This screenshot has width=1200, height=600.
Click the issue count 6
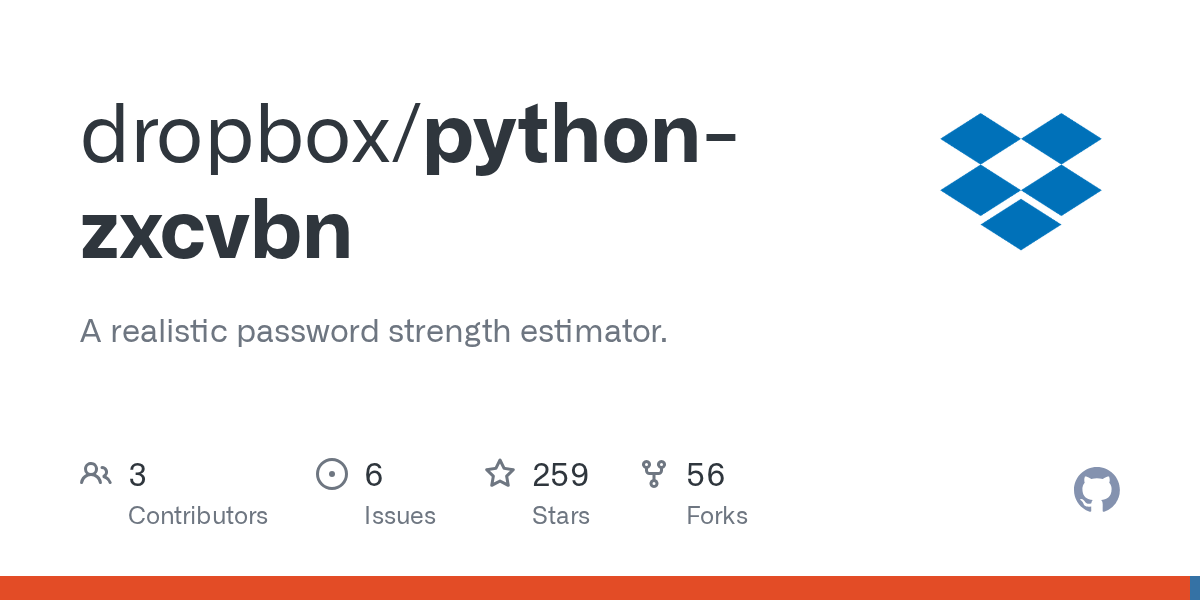(374, 474)
